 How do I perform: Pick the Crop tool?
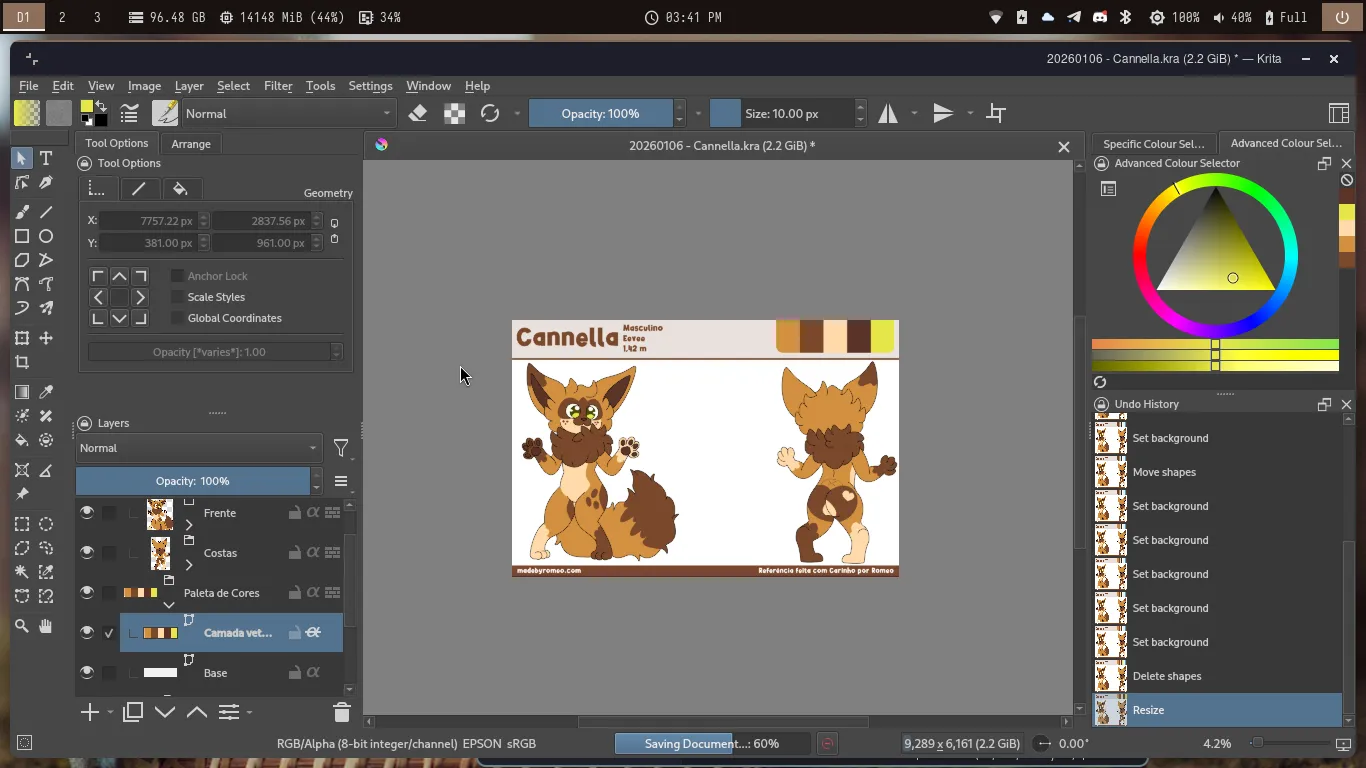point(22,363)
